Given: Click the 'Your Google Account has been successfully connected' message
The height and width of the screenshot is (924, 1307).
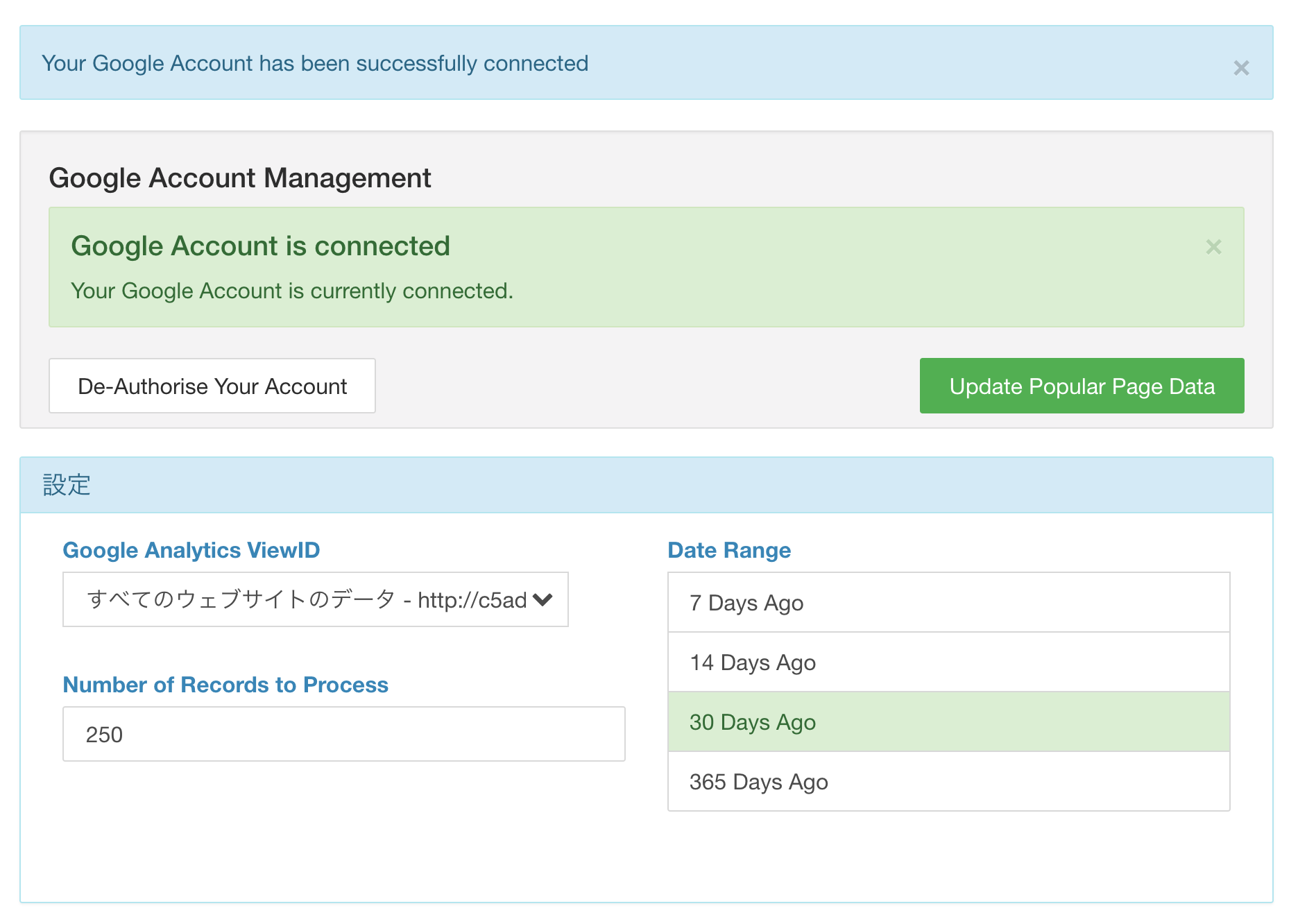Looking at the screenshot, I should click(x=315, y=63).
